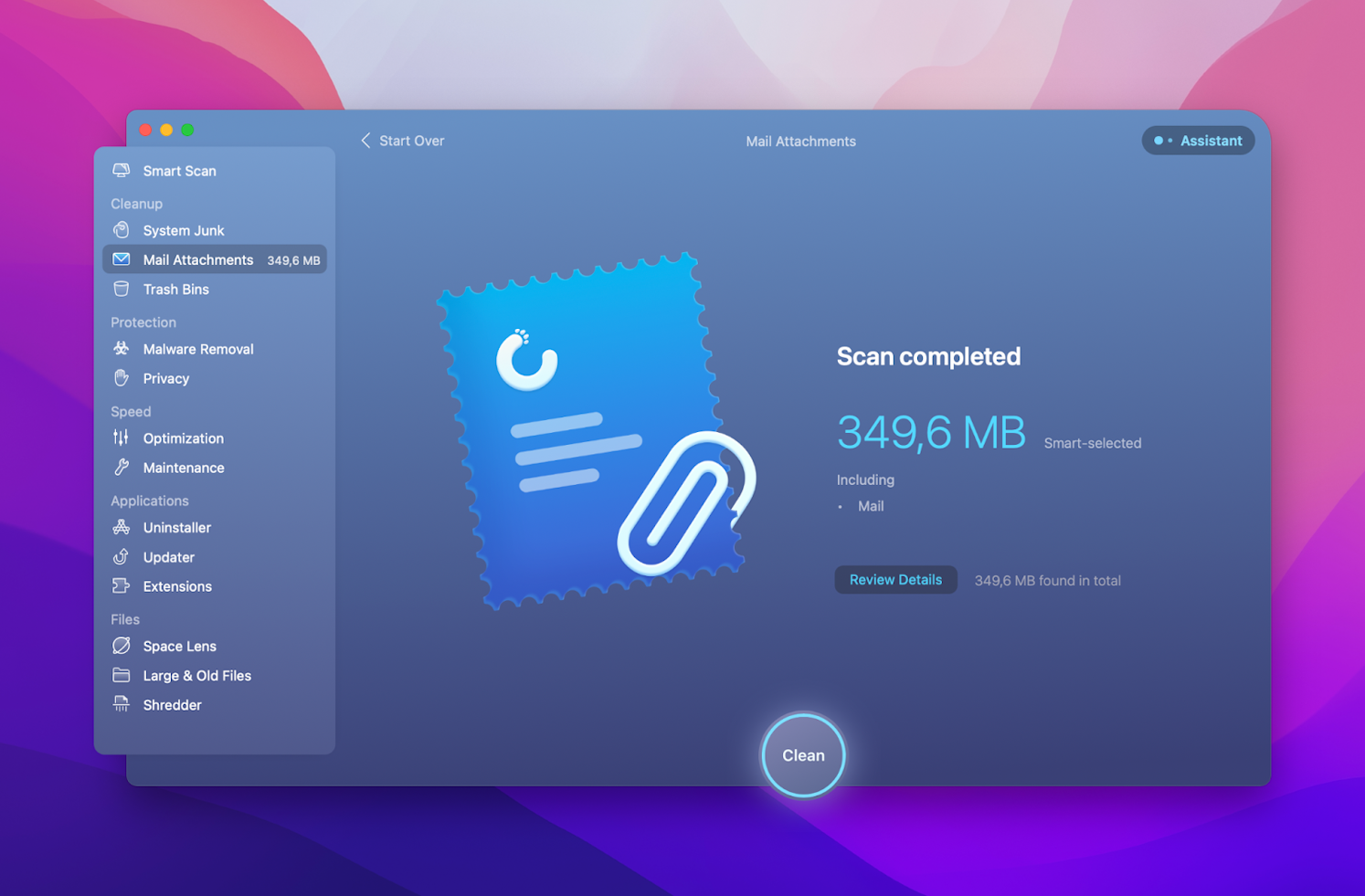
Task: Select the Optimization sliders icon
Action: click(121, 438)
